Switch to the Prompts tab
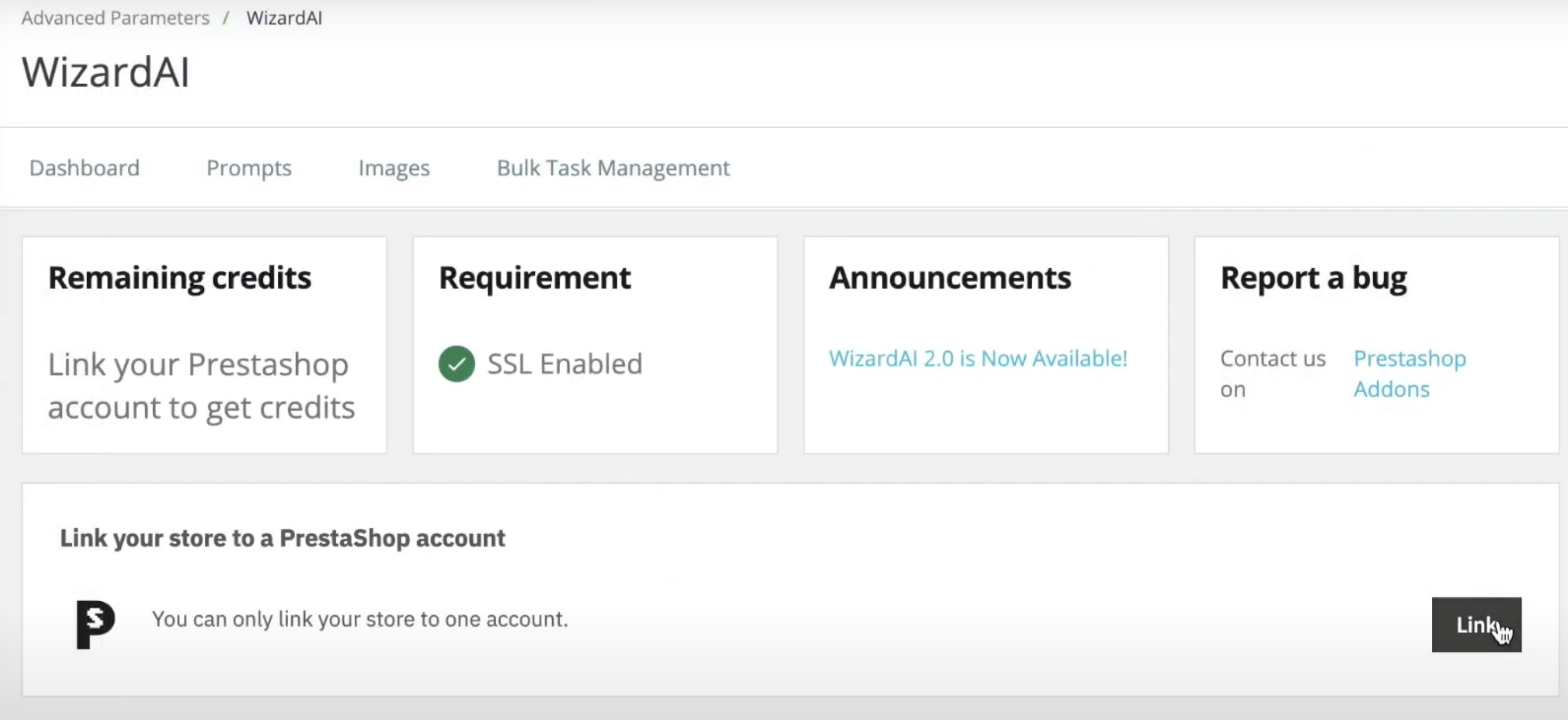Image resolution: width=1568 pixels, height=720 pixels. pos(249,167)
